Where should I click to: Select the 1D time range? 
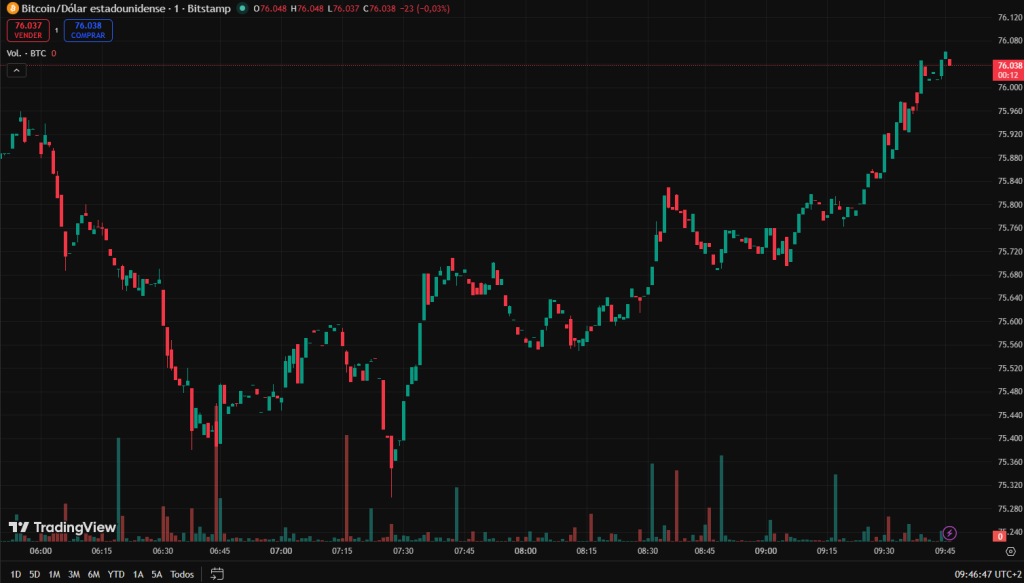(16, 574)
